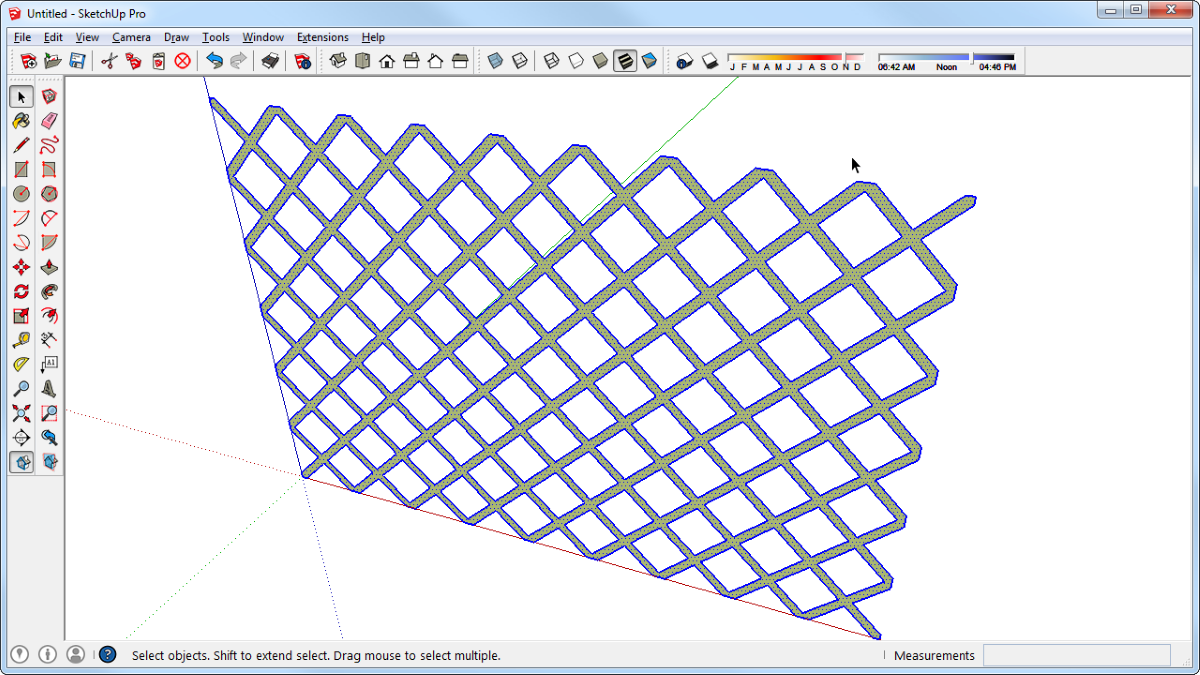Open the Draw menu
The image size is (1200, 675).
pyautogui.click(x=176, y=37)
